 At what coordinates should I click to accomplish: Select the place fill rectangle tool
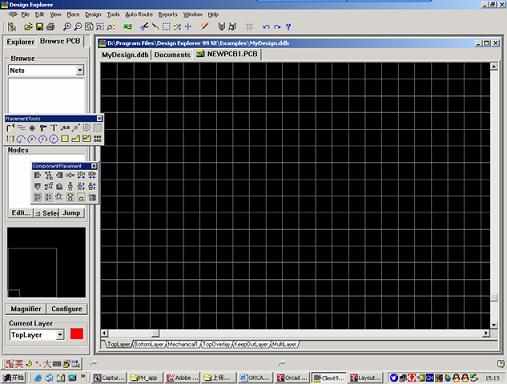pos(65,139)
